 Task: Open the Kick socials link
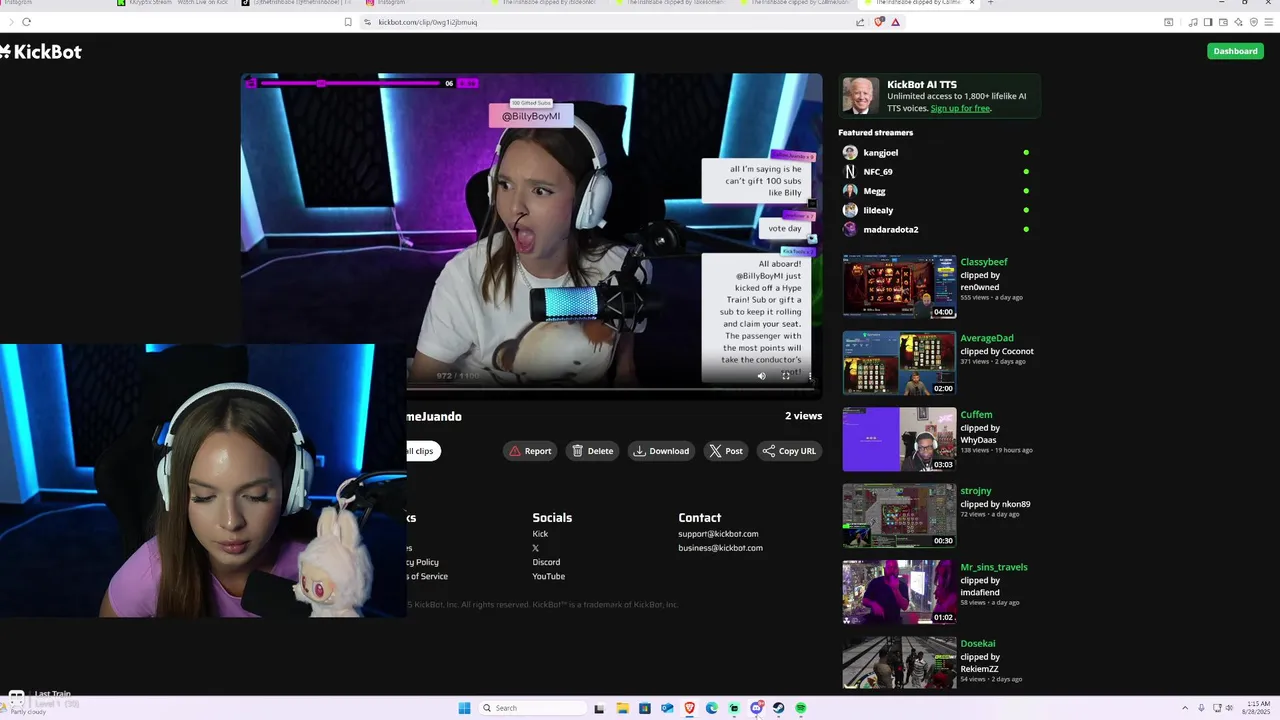(540, 534)
